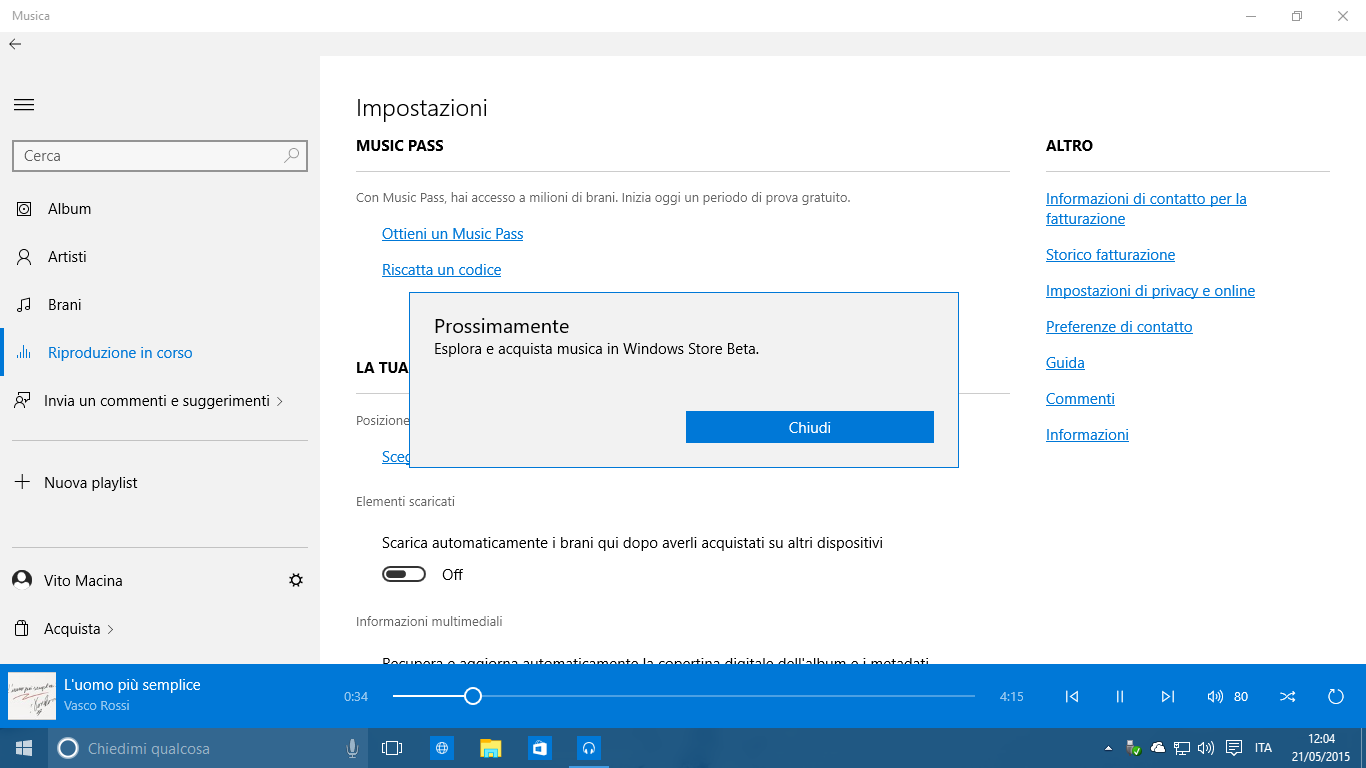The image size is (1366, 768).
Task: Click the ITA language indicator
Action: (x=1264, y=748)
